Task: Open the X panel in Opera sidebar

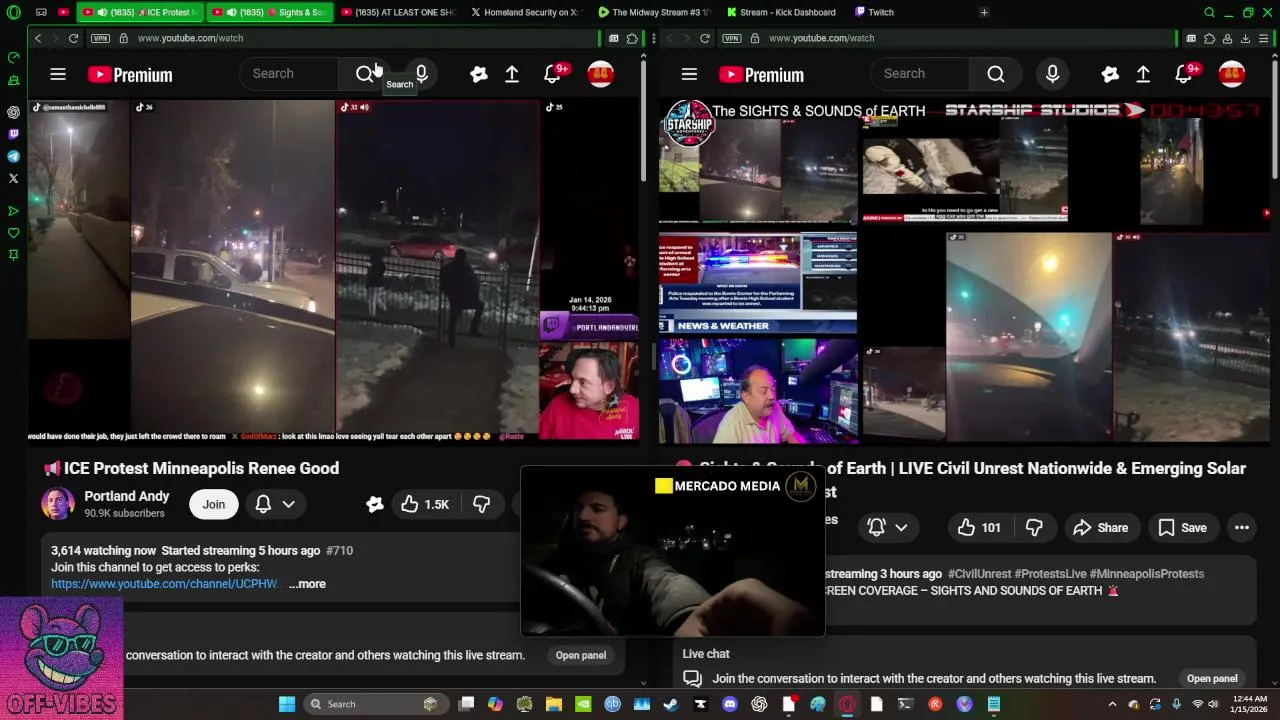Action: (13, 178)
